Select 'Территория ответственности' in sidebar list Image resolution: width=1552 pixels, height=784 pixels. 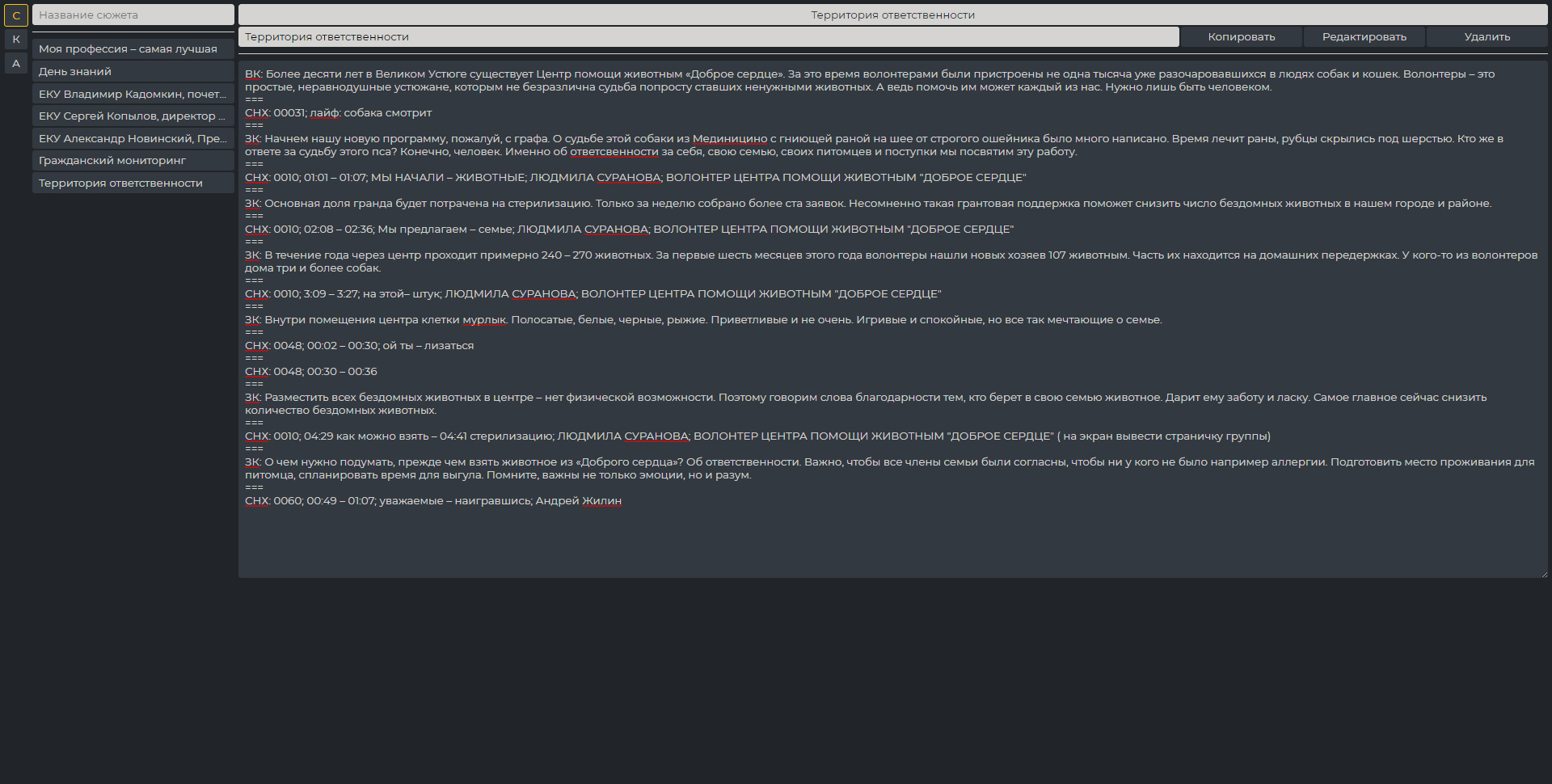click(133, 183)
